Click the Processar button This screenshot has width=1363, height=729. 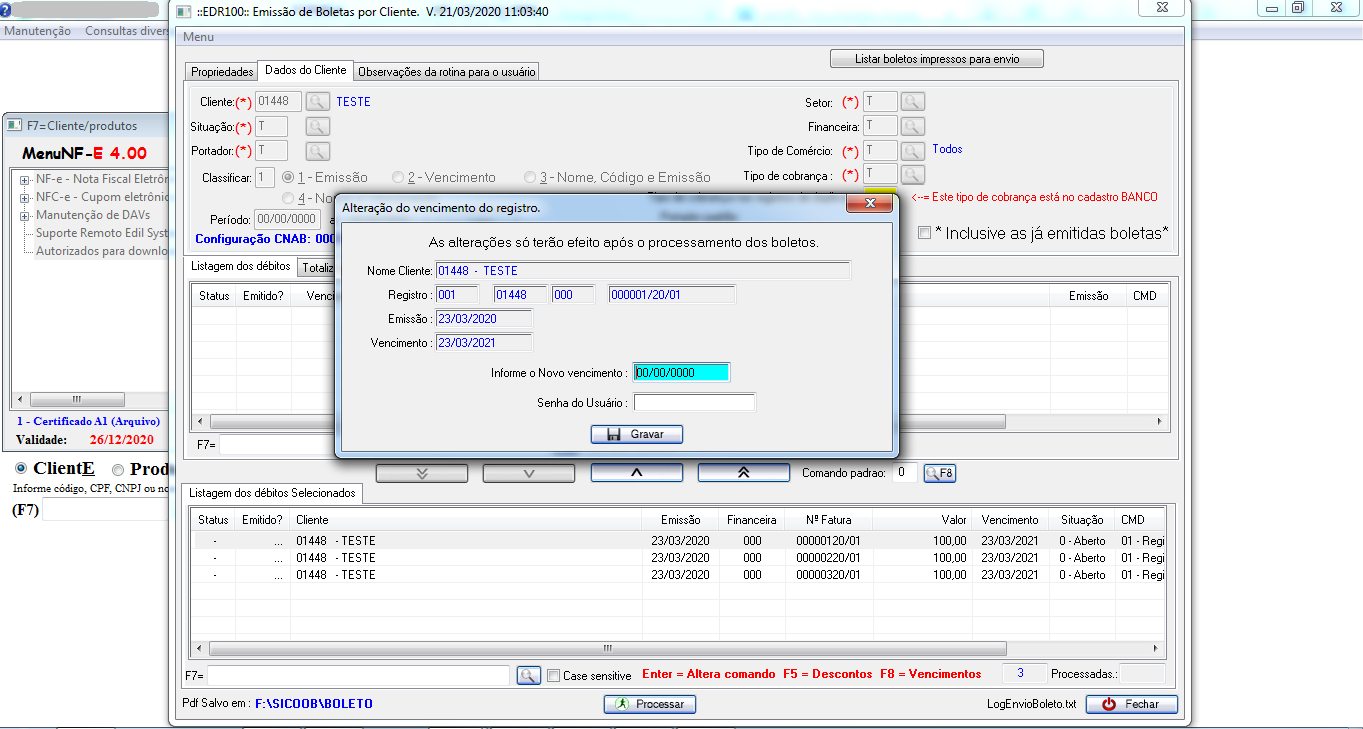[x=650, y=704]
